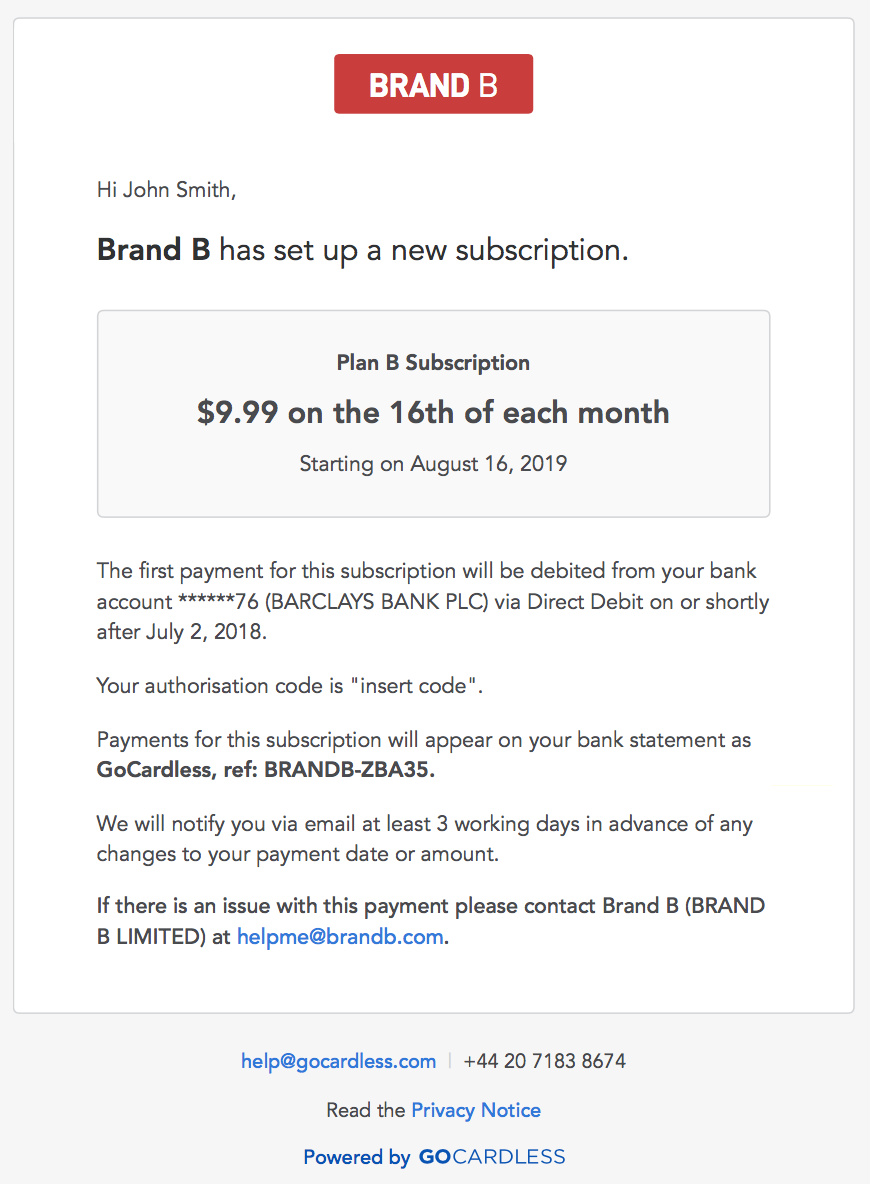Click the Powered by GoCardless logo
Screen dimensions: 870x1184
434,1157
